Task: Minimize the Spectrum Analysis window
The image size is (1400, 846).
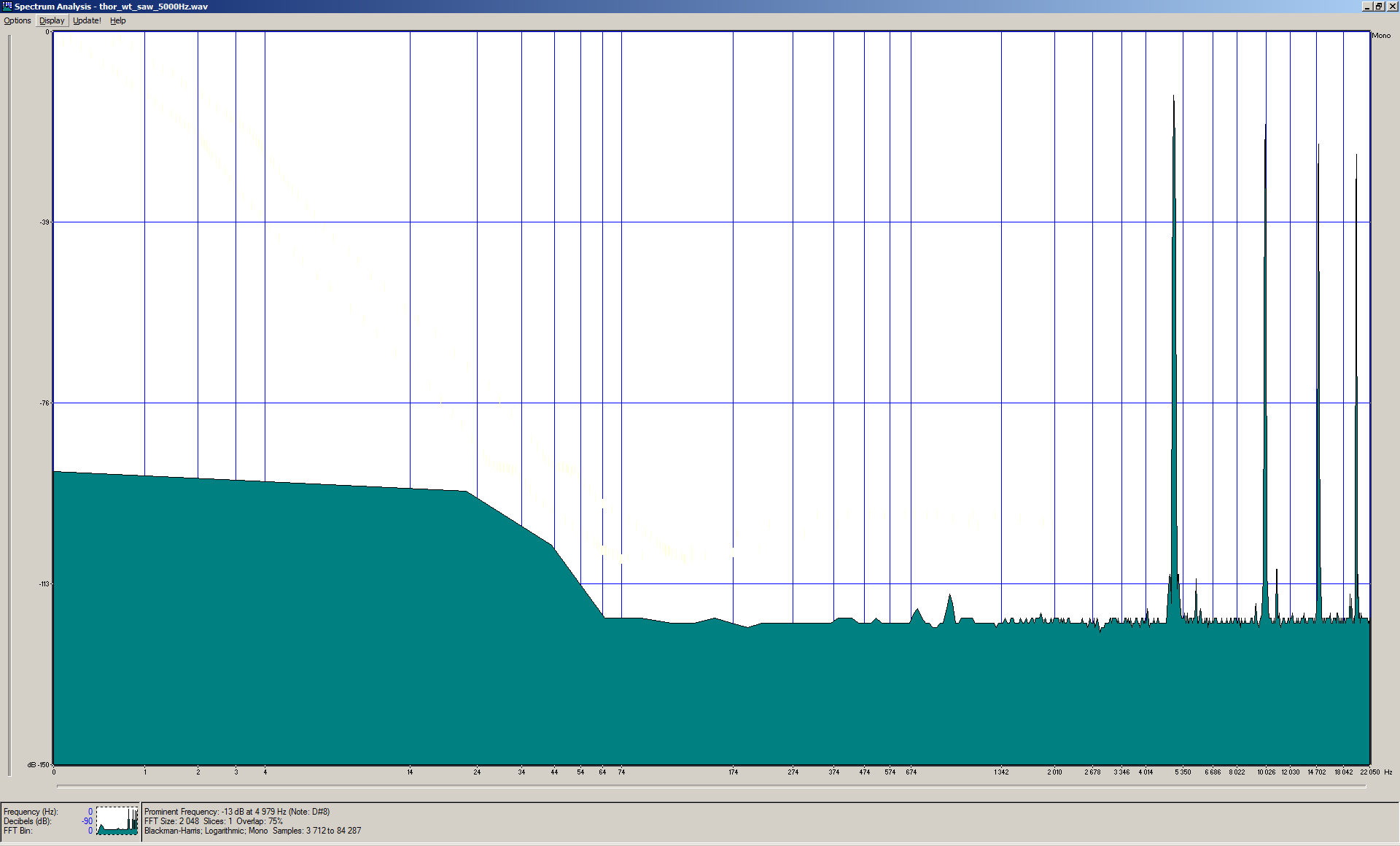Action: pyautogui.click(x=1367, y=6)
